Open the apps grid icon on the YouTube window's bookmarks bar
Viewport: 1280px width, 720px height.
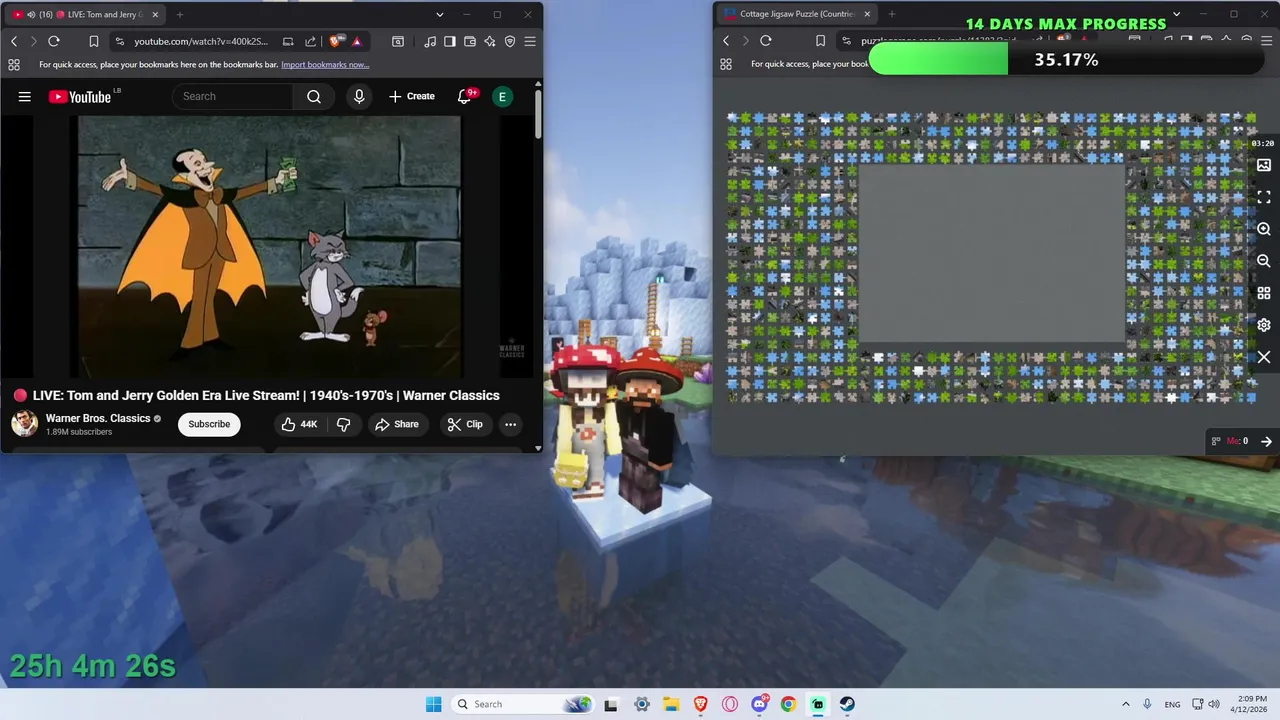(x=14, y=64)
